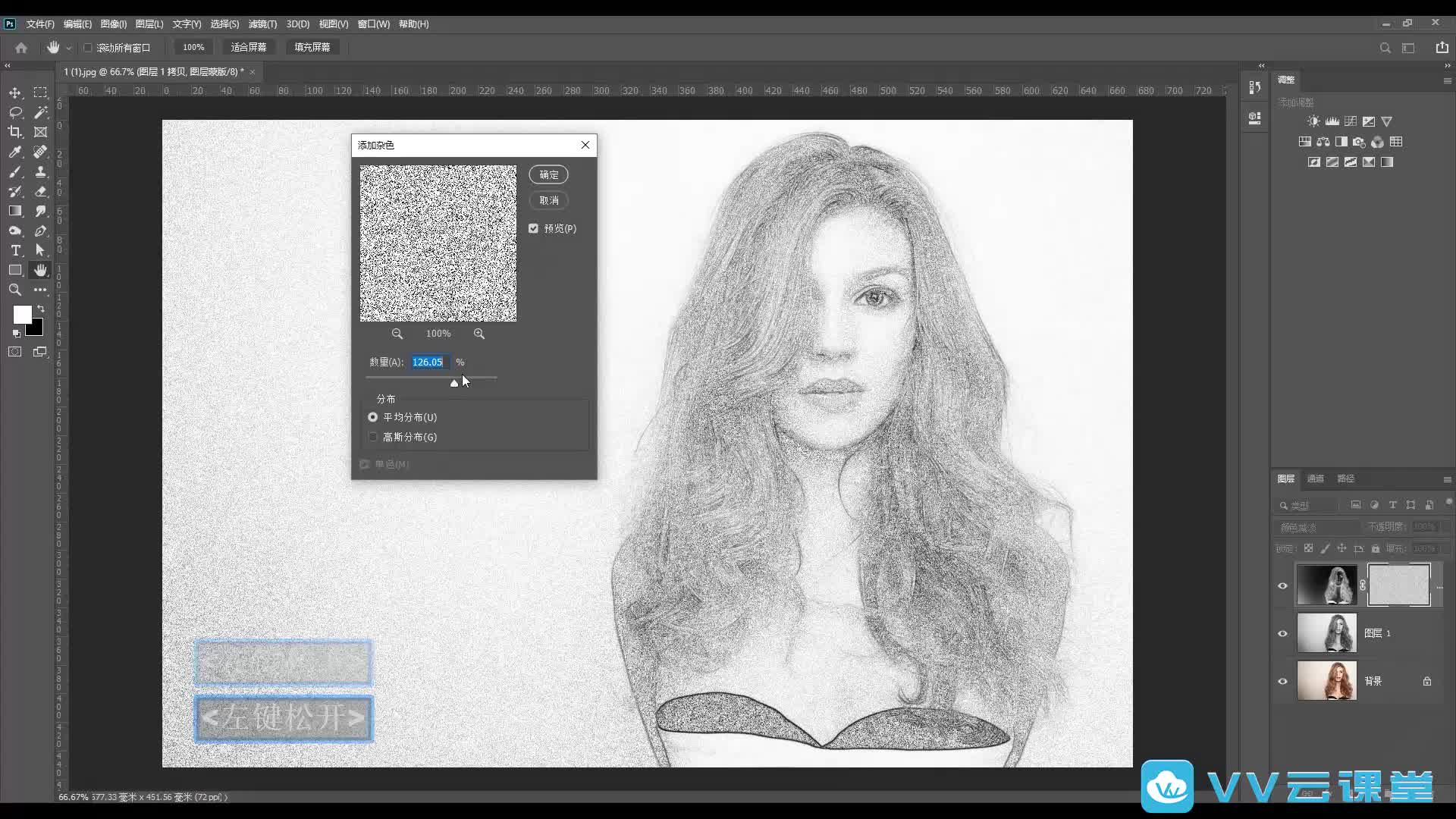Open the Adjustments panel options menu
Screen dimensions: 1456x819
1447,80
